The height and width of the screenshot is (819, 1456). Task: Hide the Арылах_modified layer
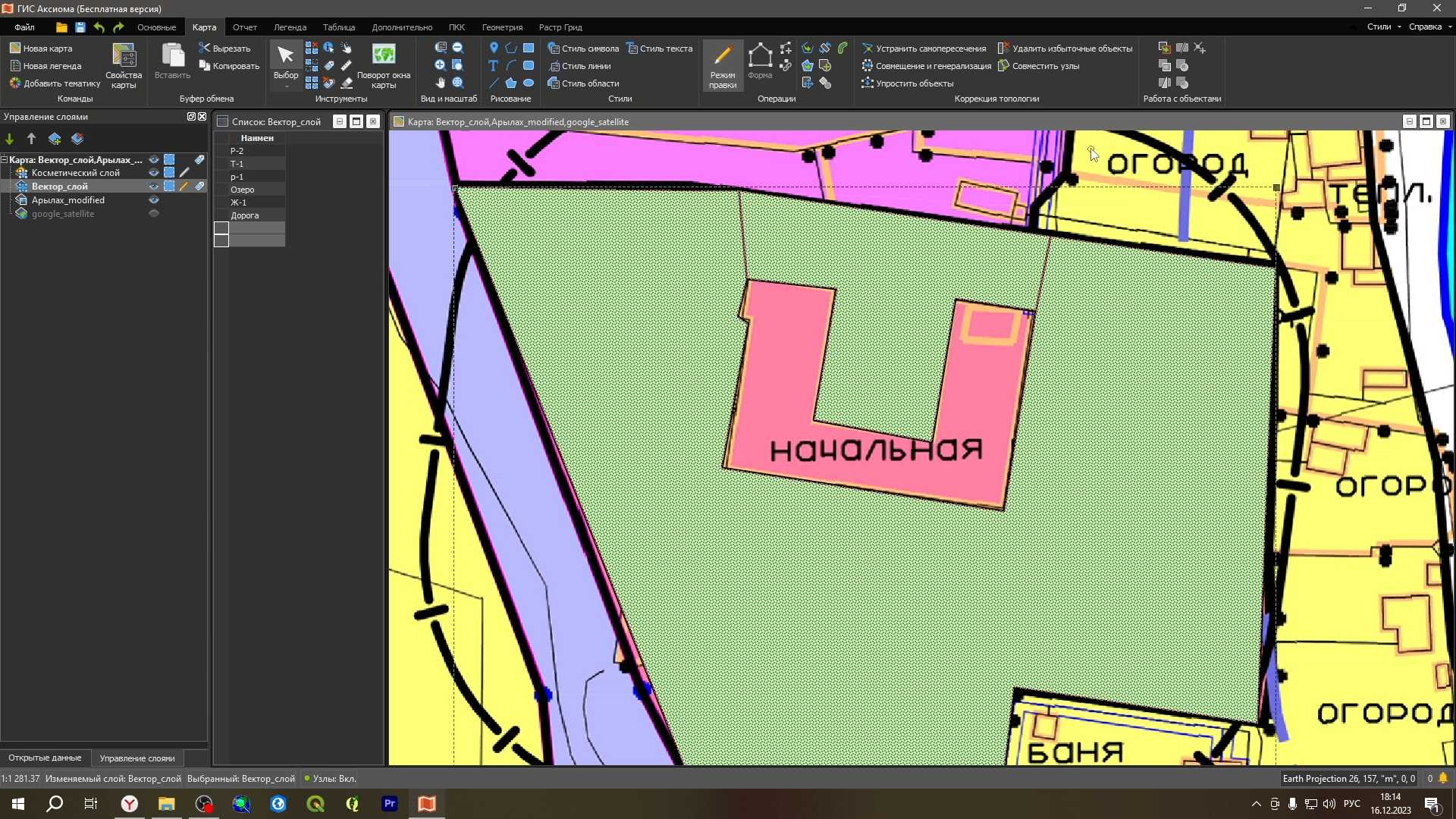154,200
